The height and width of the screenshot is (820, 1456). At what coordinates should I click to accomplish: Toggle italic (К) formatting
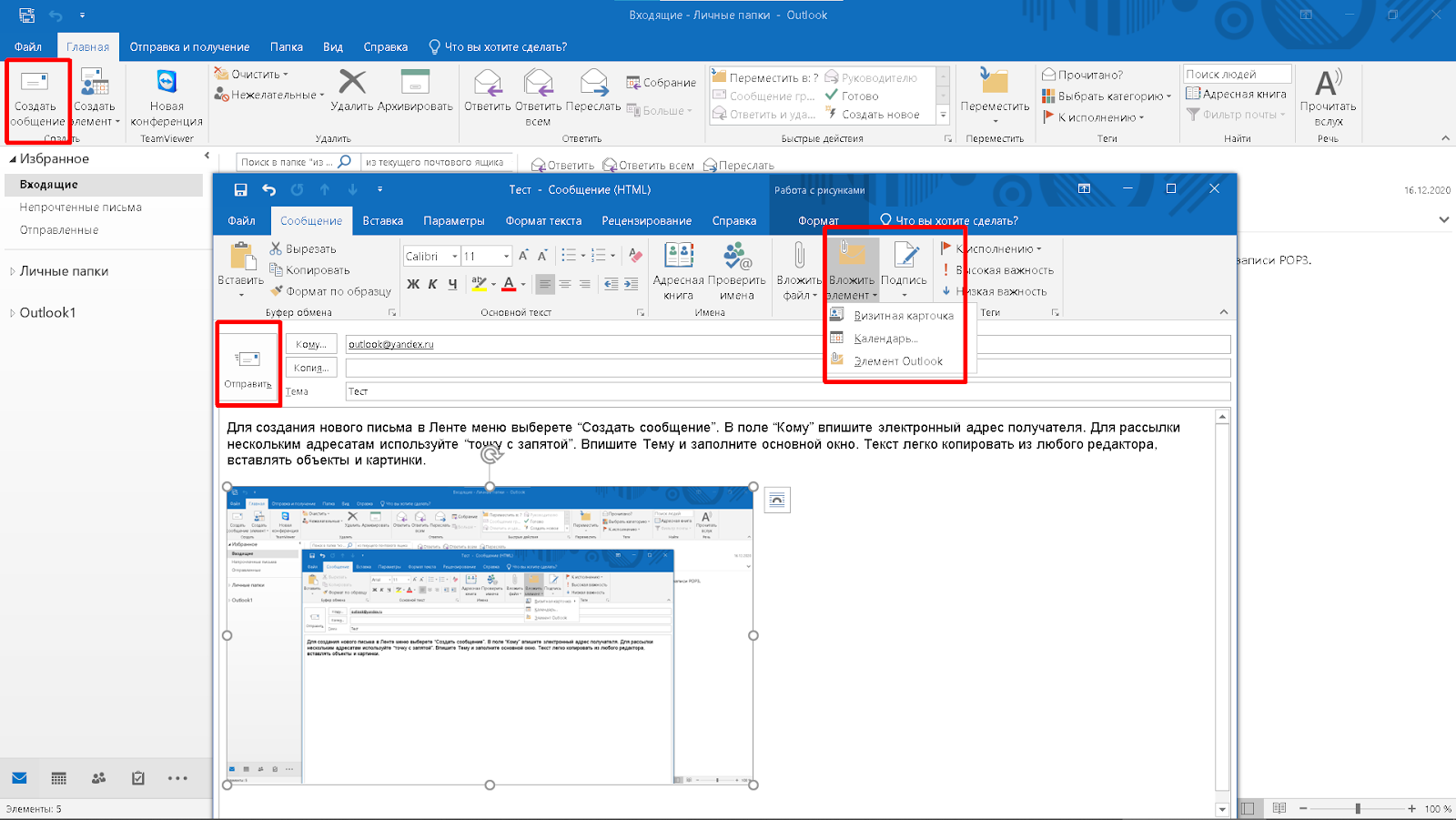[433, 284]
